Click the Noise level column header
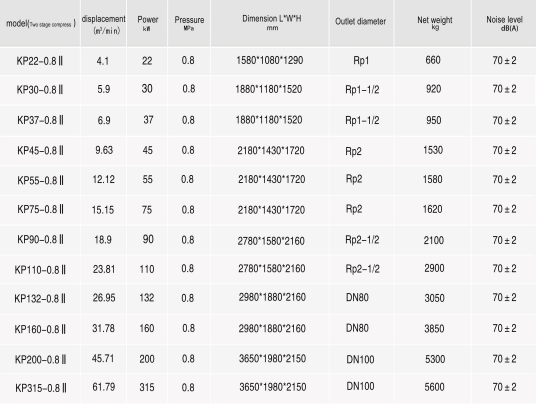 click(504, 23)
